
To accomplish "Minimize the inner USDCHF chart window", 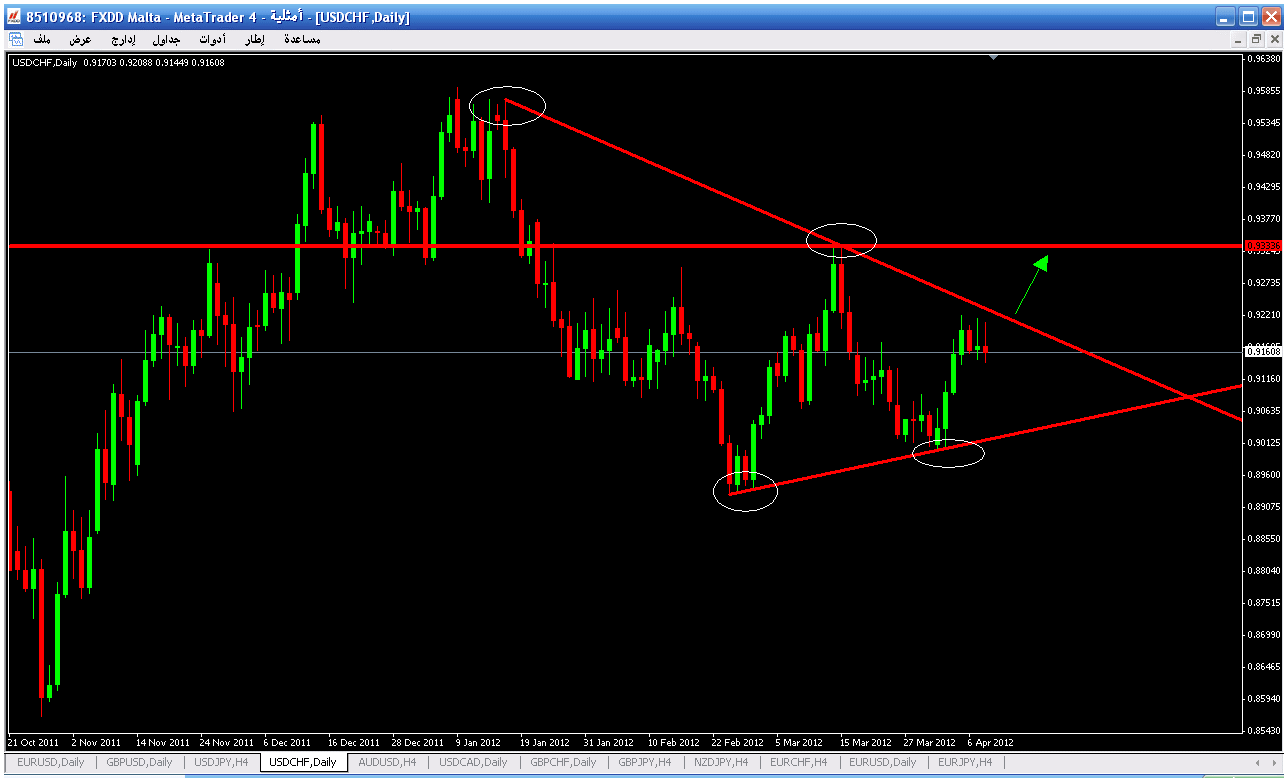I will point(1240,39).
